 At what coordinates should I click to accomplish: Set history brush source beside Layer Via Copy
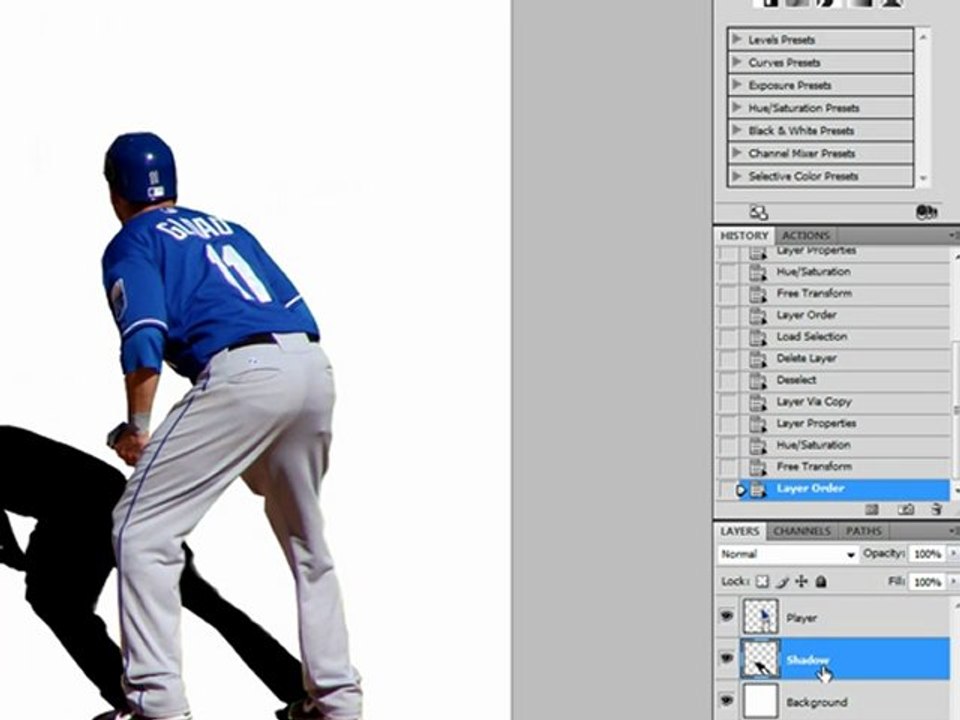pos(729,402)
